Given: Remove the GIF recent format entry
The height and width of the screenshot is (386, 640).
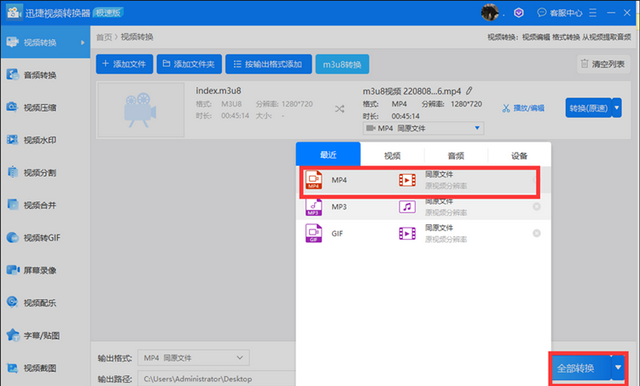Looking at the screenshot, I should point(537,233).
